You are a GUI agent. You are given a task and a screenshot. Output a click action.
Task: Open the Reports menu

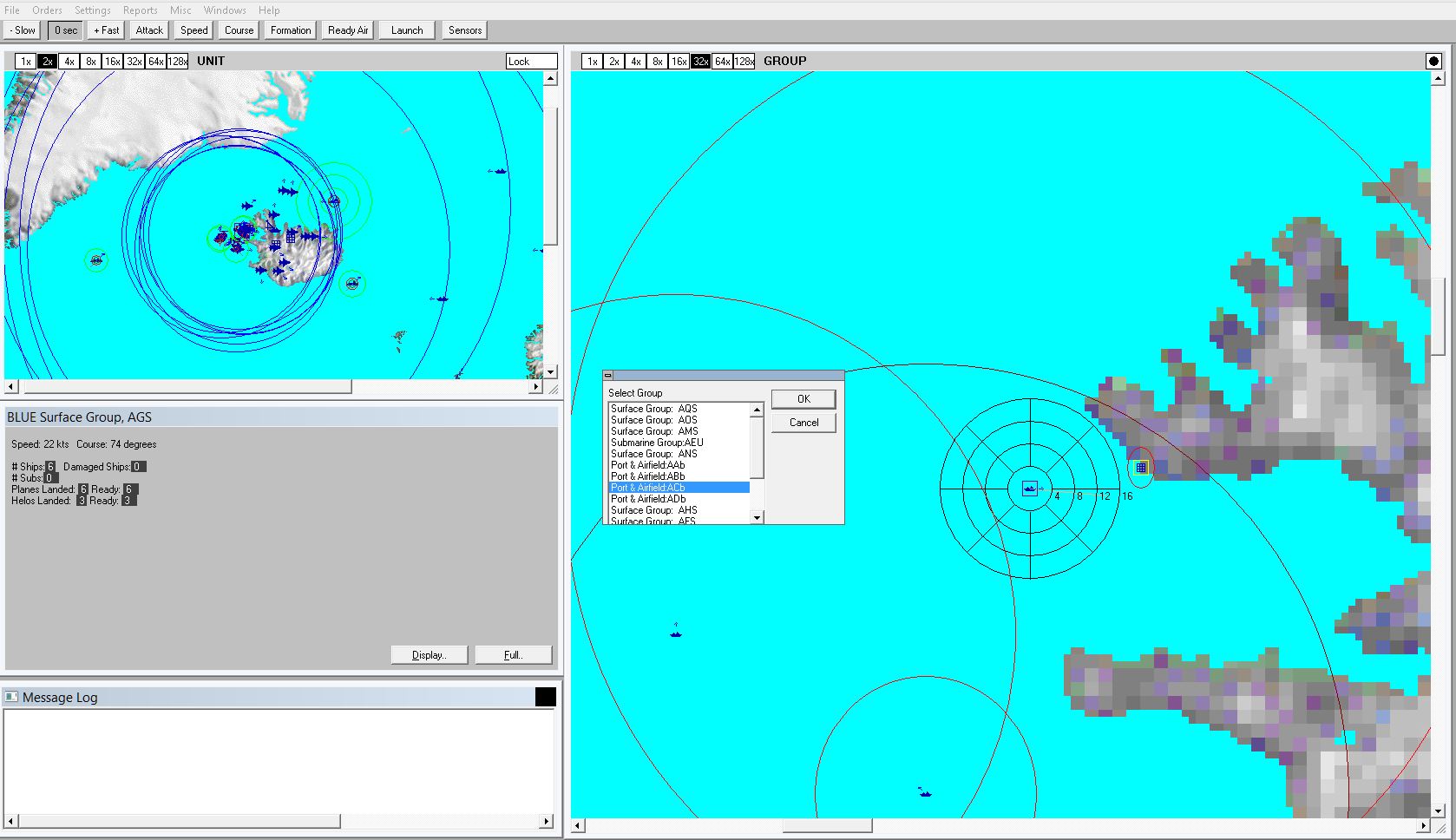(x=140, y=10)
